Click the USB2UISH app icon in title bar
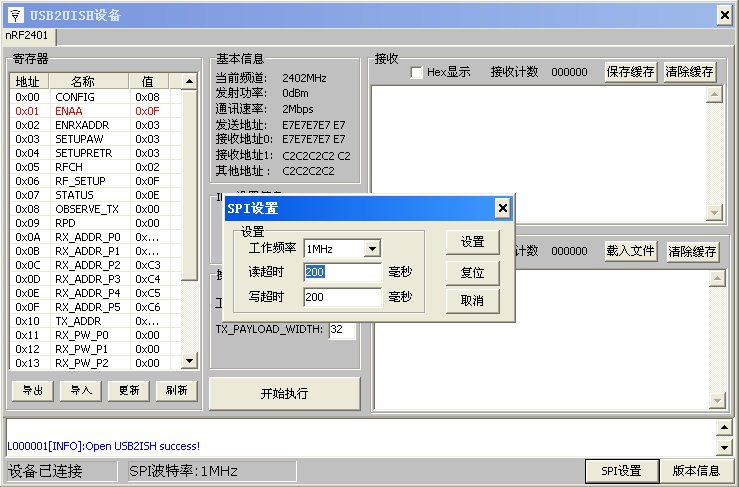 coord(15,15)
